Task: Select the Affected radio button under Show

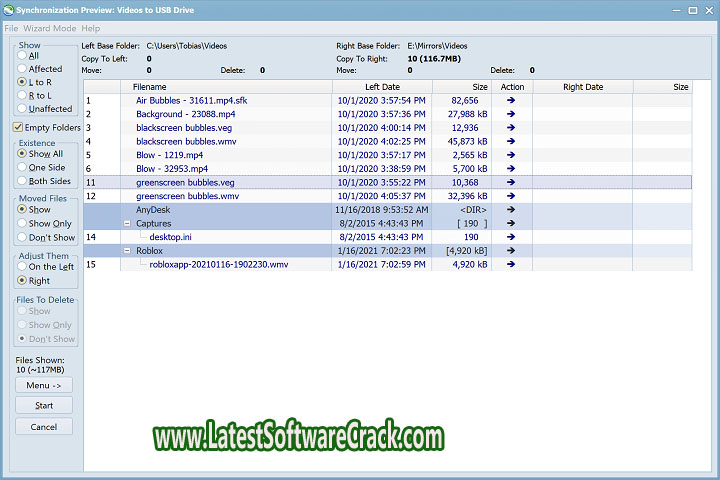Action: (x=23, y=69)
